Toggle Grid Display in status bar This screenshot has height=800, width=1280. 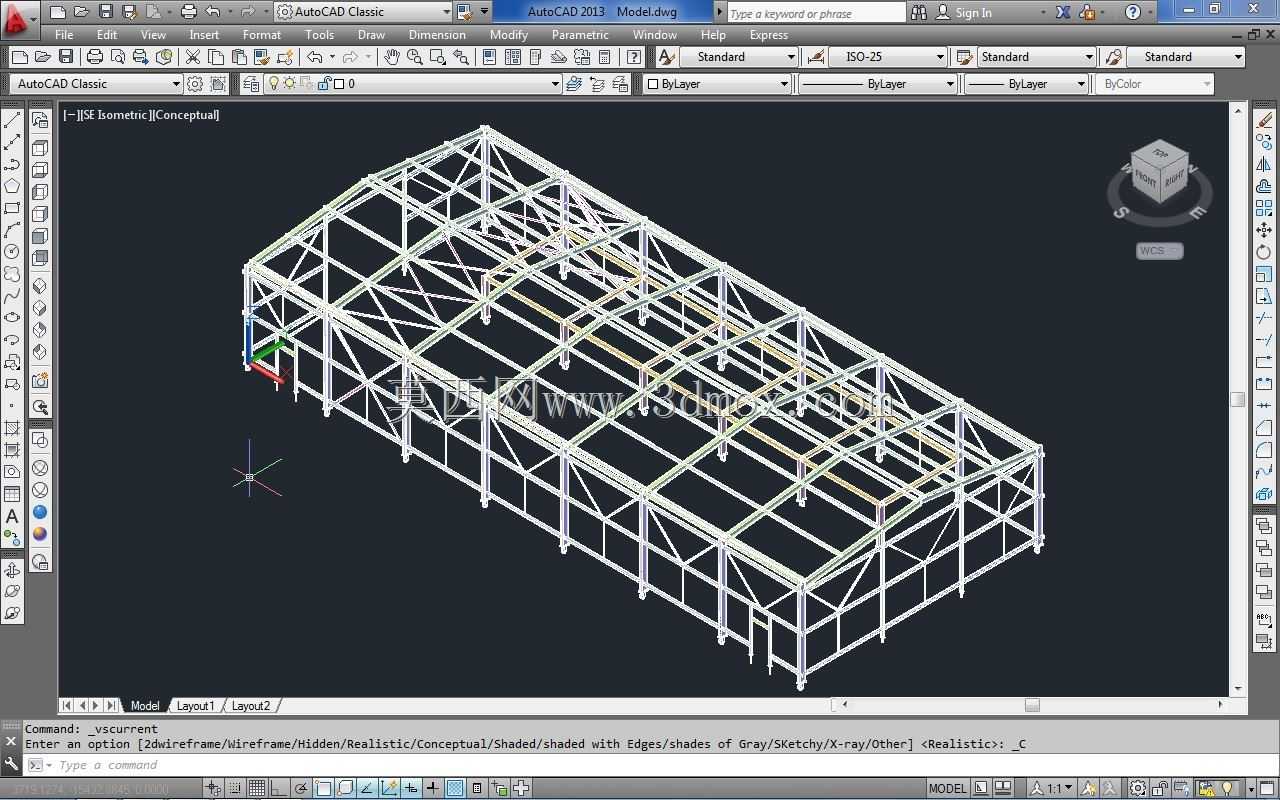(257, 788)
